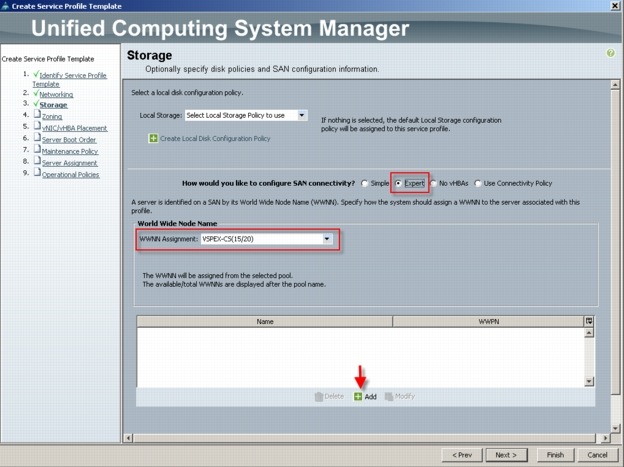Click the page icon beside Maintenance Policy
624x467 pixels.
(37, 149)
